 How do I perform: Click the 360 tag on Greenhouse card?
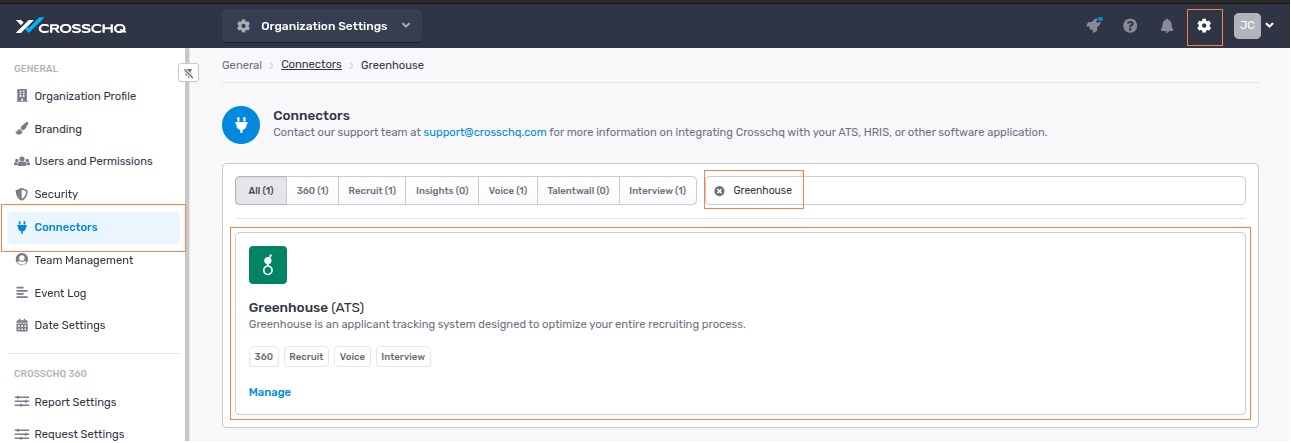(264, 356)
